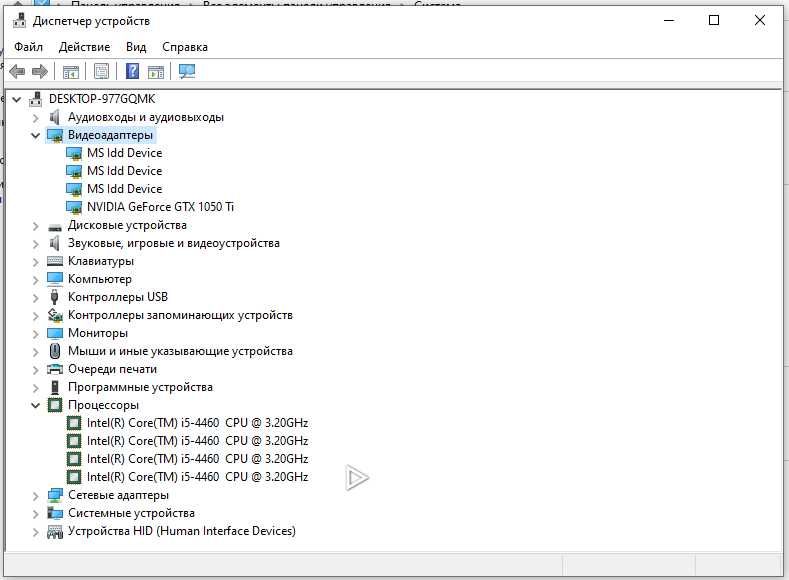Click the Device Manager title bar icon

19,21
